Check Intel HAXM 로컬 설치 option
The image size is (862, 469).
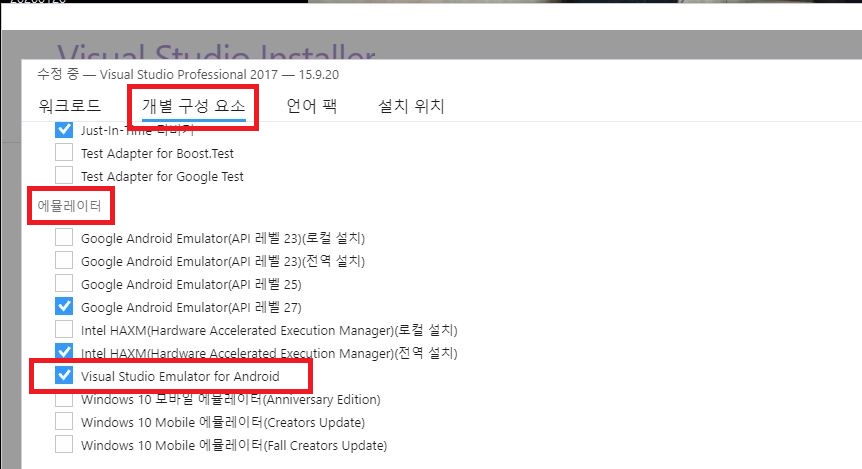point(64,329)
